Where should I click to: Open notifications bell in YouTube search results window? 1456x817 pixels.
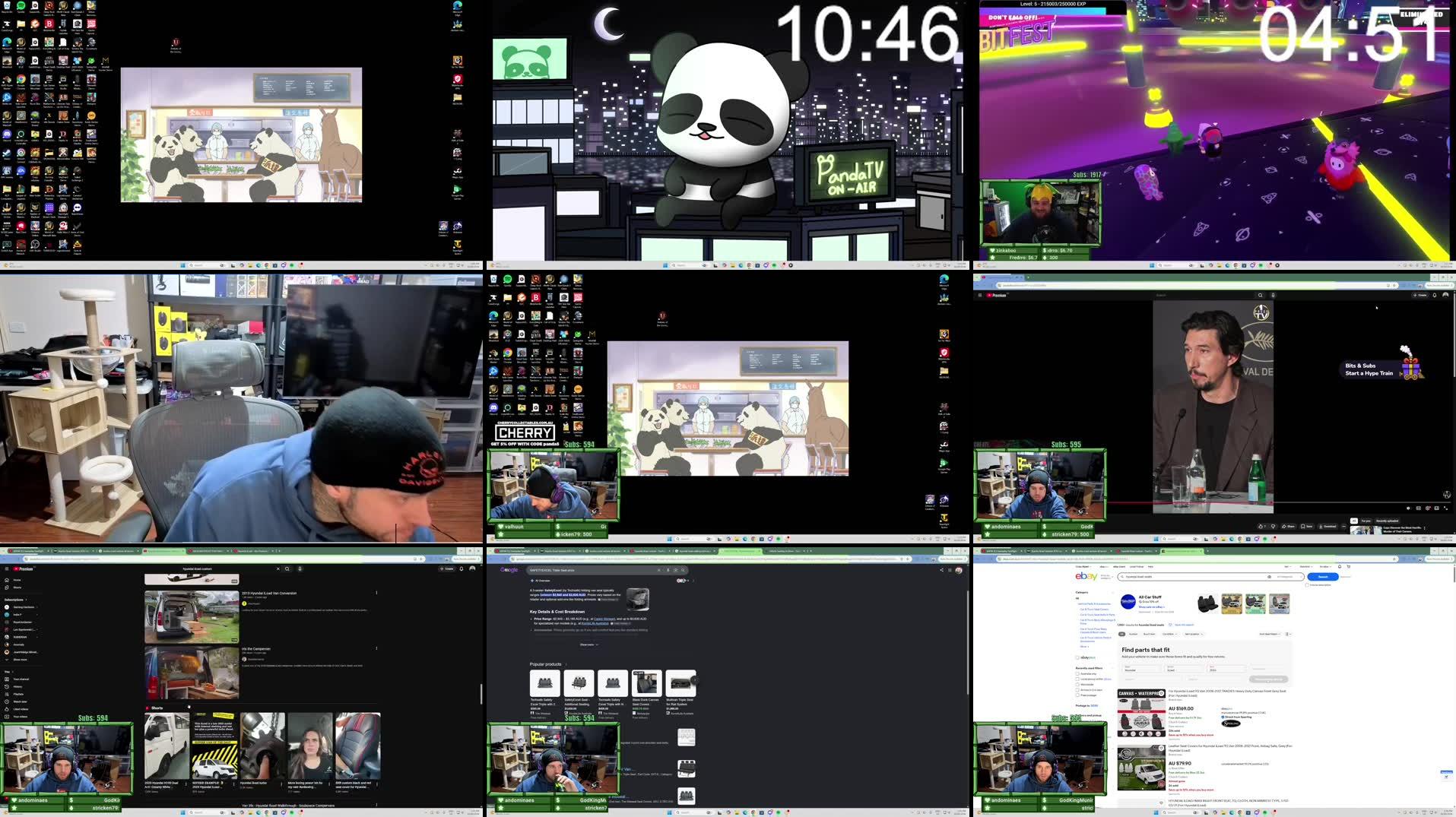point(462,568)
